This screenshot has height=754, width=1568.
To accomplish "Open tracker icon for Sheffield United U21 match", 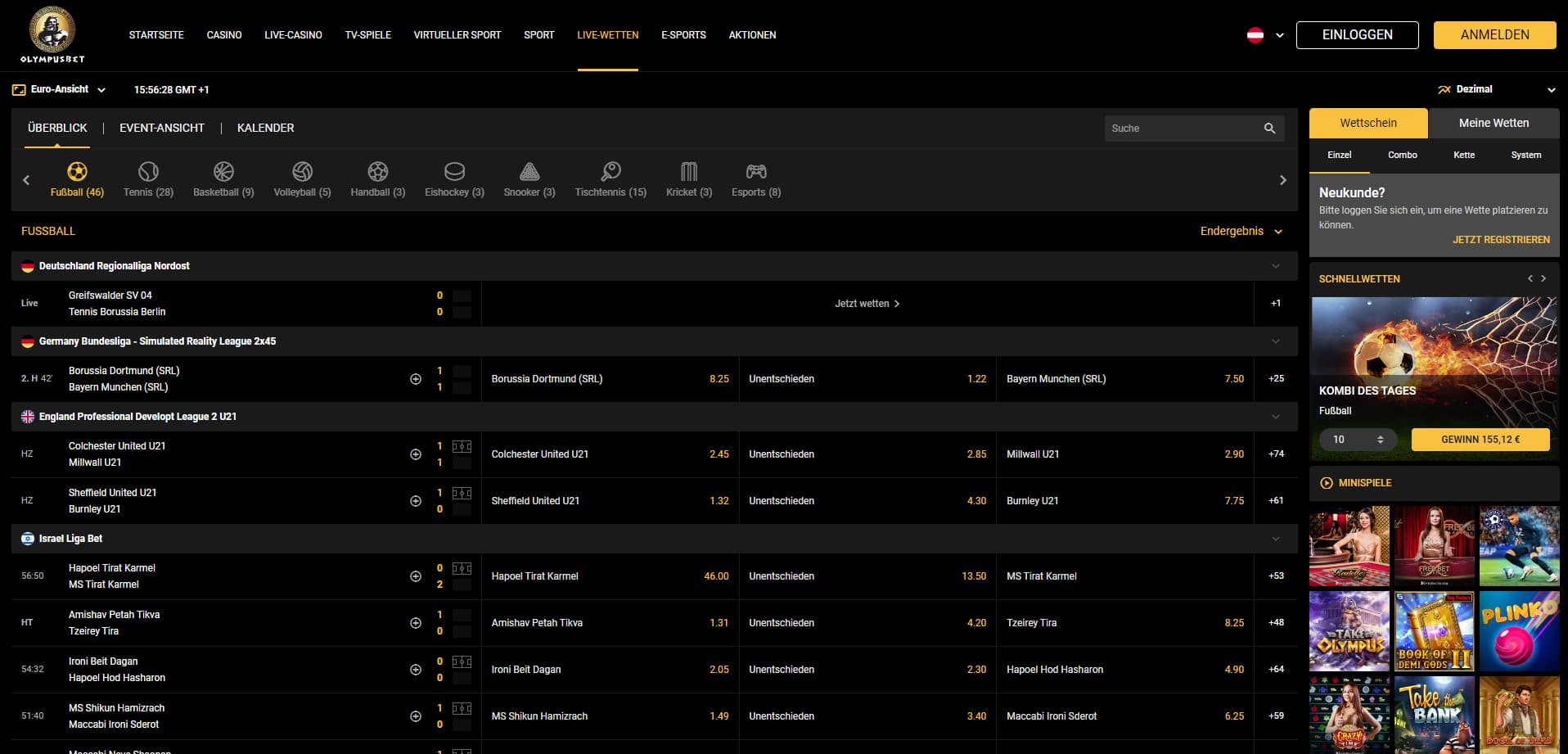I will click(x=416, y=501).
